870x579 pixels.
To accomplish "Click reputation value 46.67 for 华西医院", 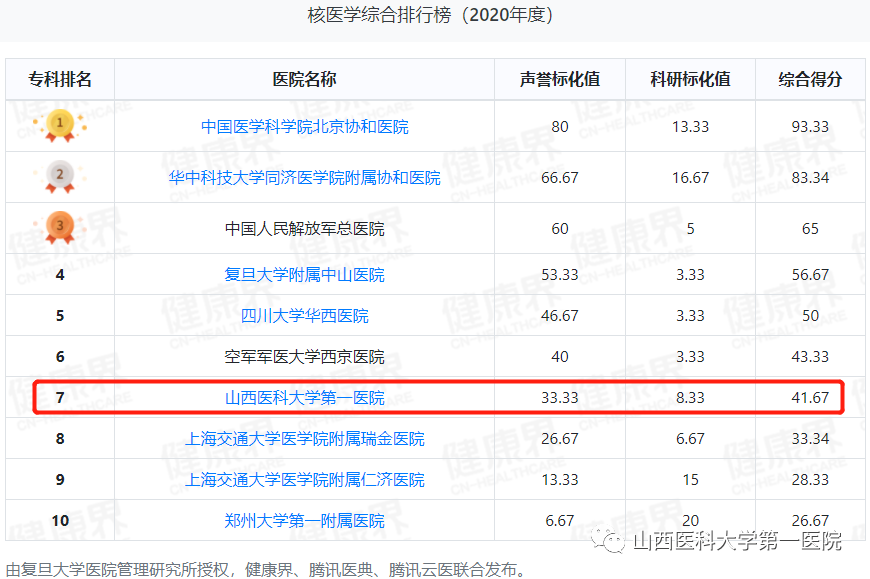I will [560, 316].
